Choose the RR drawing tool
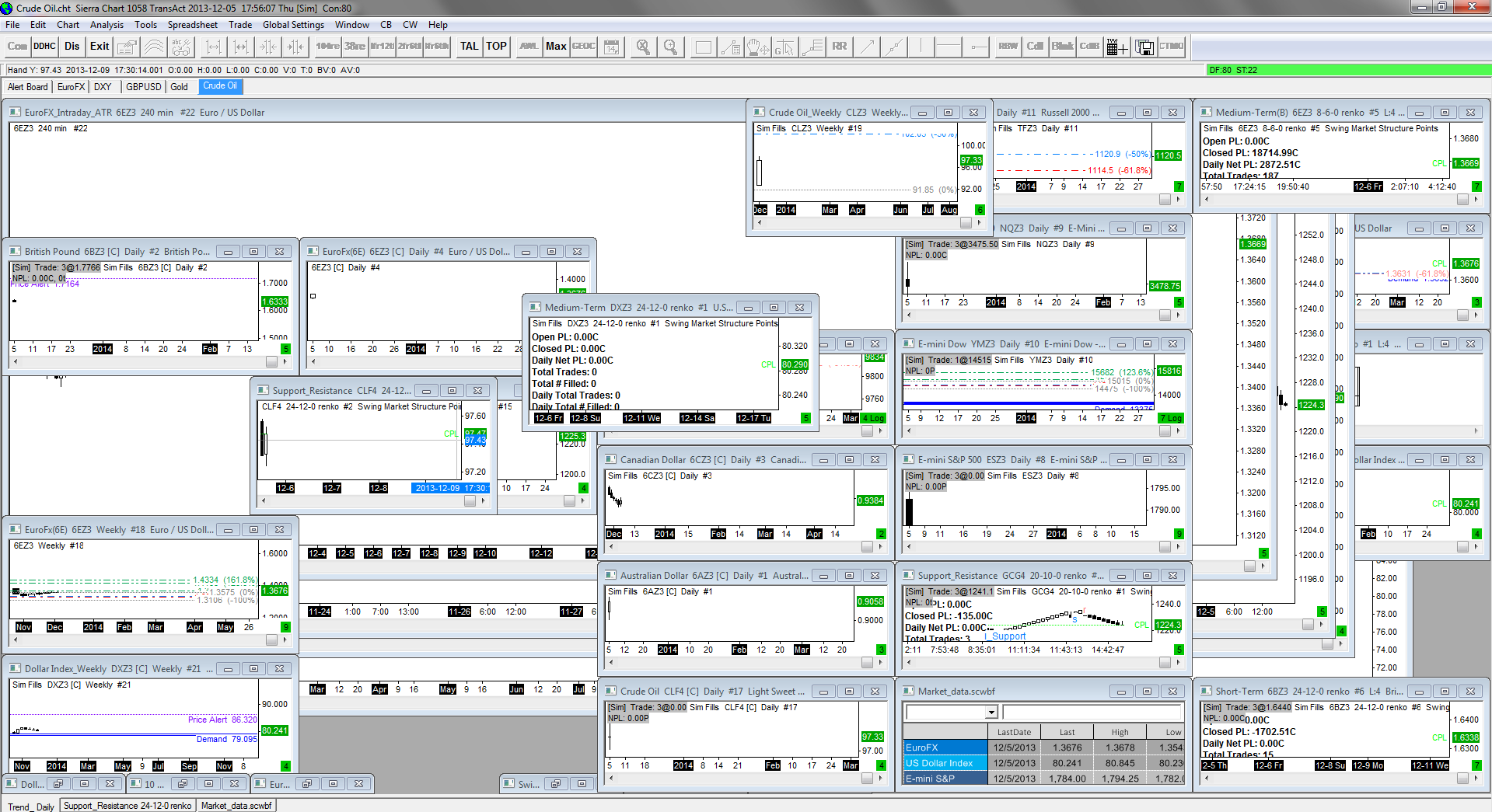The height and width of the screenshot is (812, 1492). [839, 47]
